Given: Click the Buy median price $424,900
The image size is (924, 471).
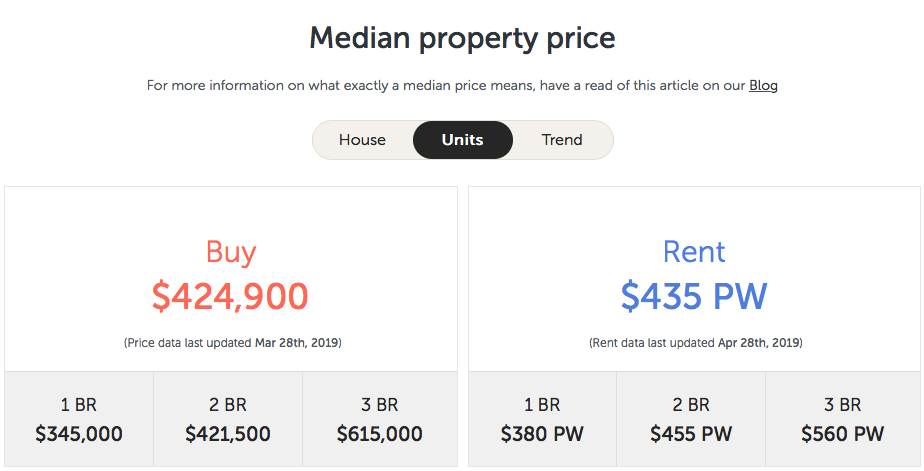Looking at the screenshot, I should click(230, 296).
